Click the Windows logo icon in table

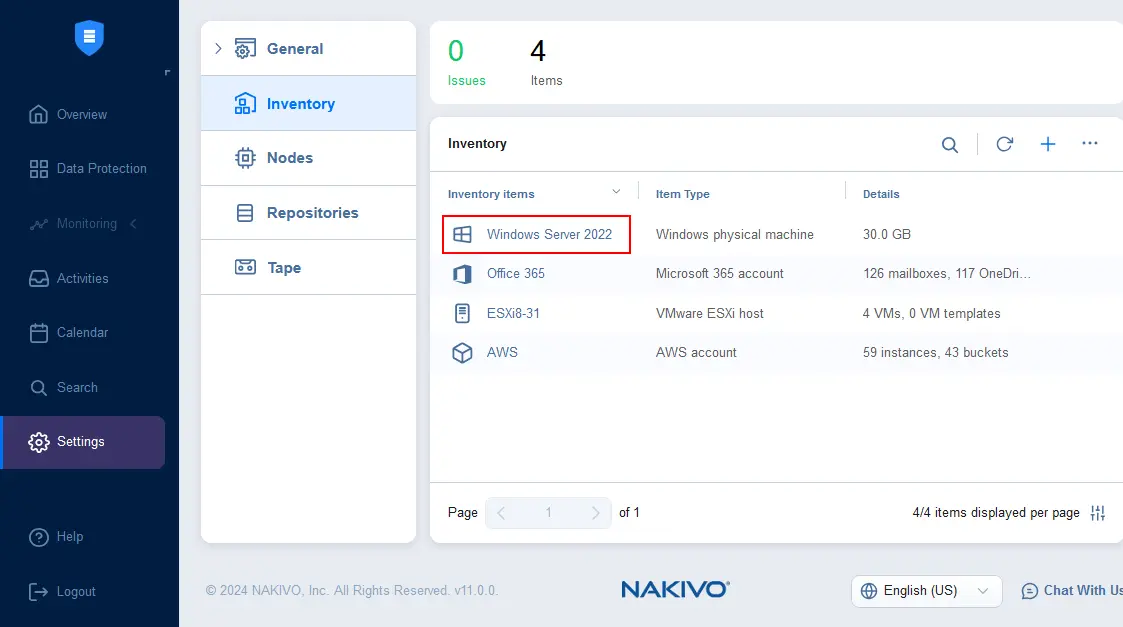click(x=463, y=234)
